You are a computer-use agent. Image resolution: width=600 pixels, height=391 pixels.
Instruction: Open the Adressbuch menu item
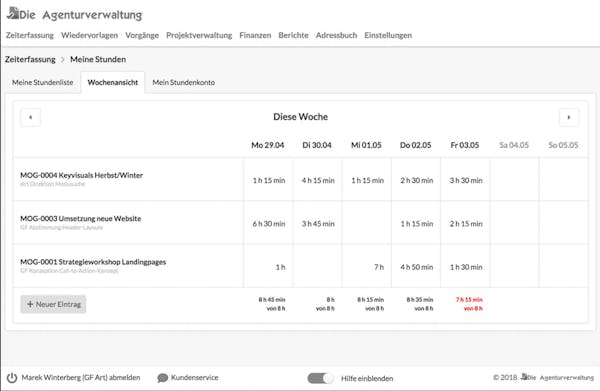tap(336, 35)
